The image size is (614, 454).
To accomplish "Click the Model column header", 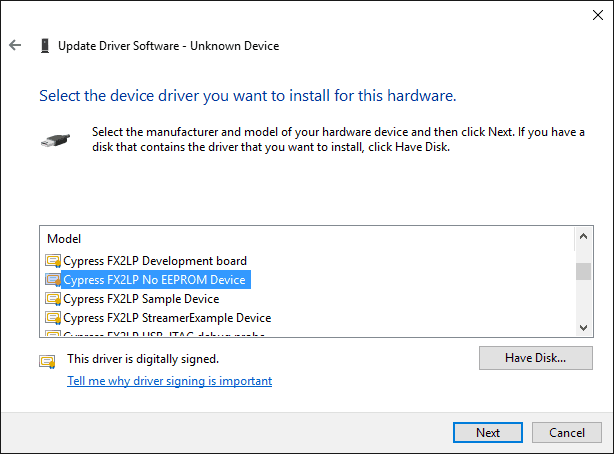I will 64,239.
